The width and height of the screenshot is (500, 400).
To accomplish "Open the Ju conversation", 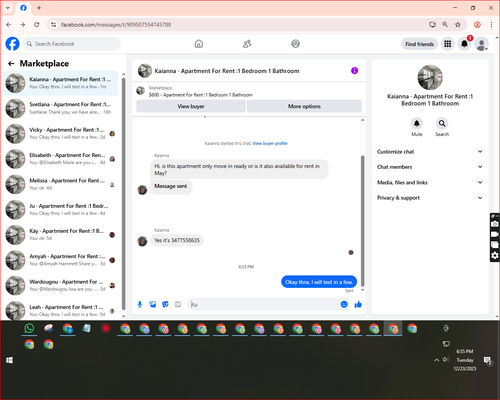I will coord(61,210).
